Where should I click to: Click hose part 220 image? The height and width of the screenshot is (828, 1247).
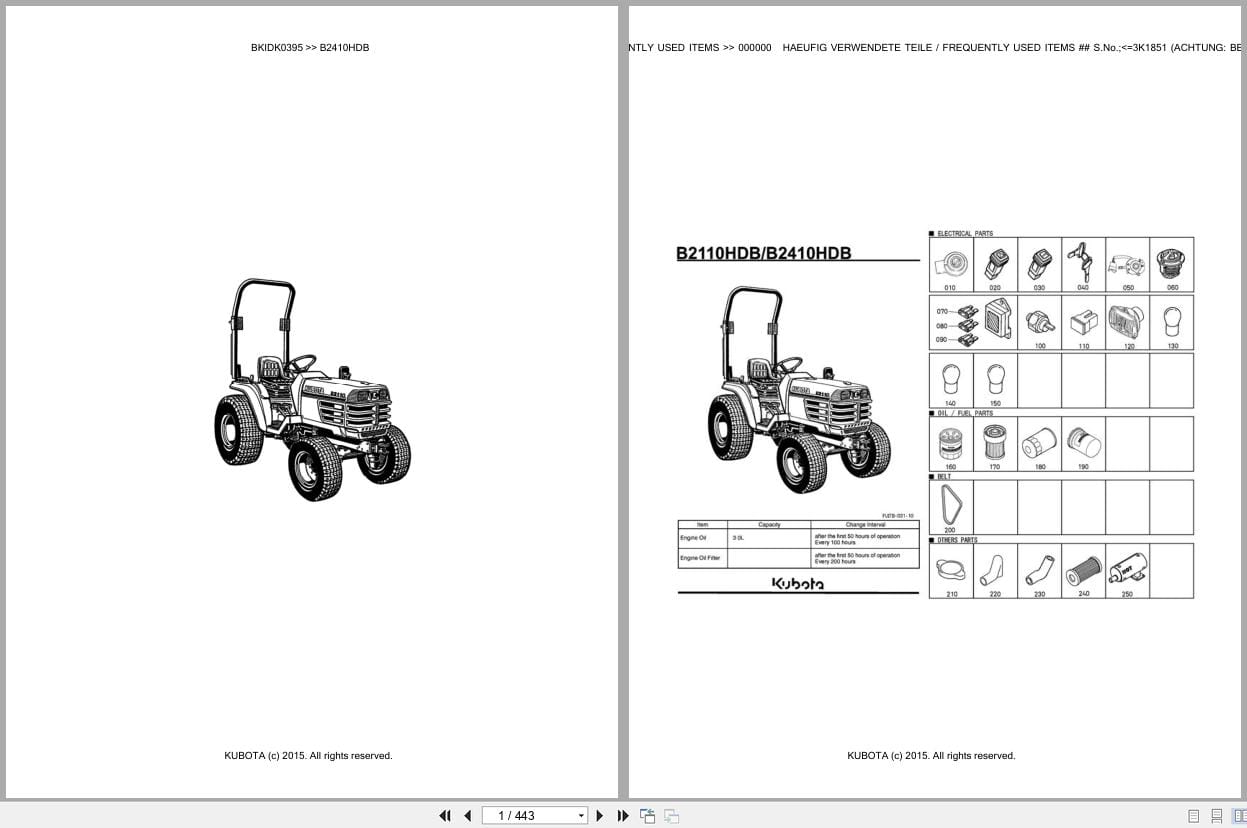pos(994,570)
